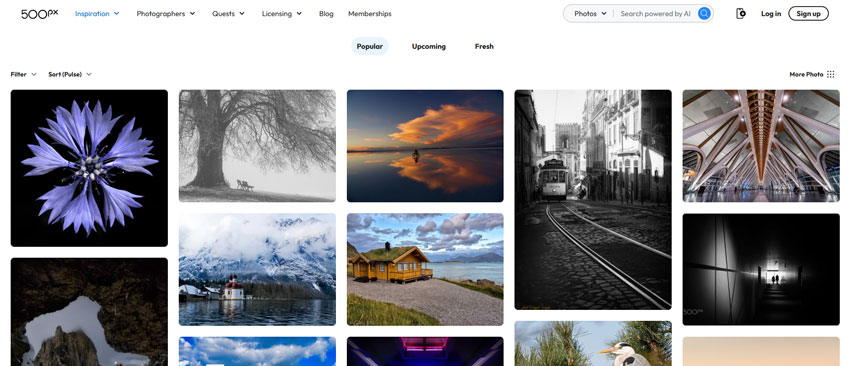
Task: Expand the Photographers menu
Action: click(x=166, y=14)
